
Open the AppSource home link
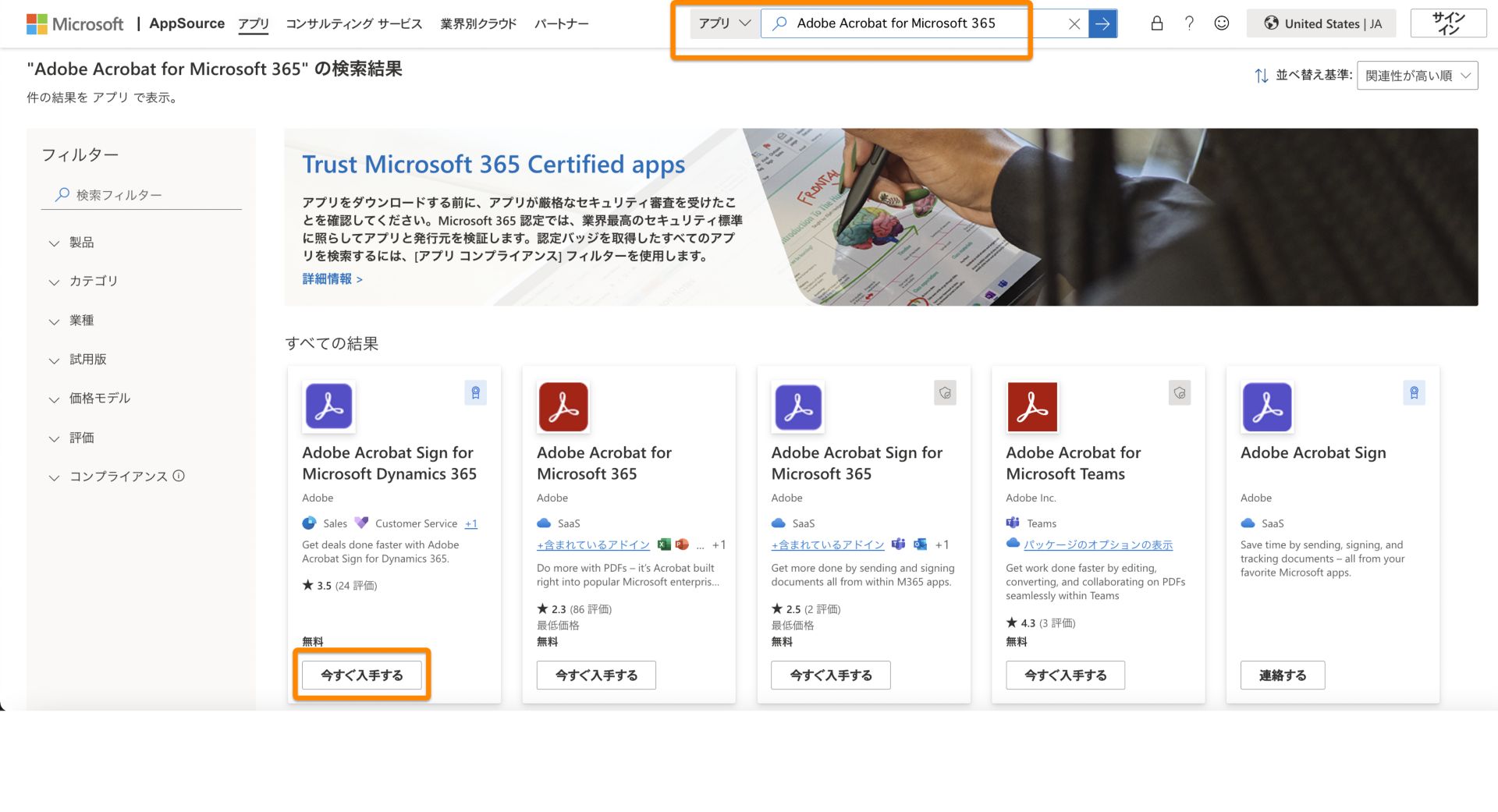pyautogui.click(x=186, y=23)
